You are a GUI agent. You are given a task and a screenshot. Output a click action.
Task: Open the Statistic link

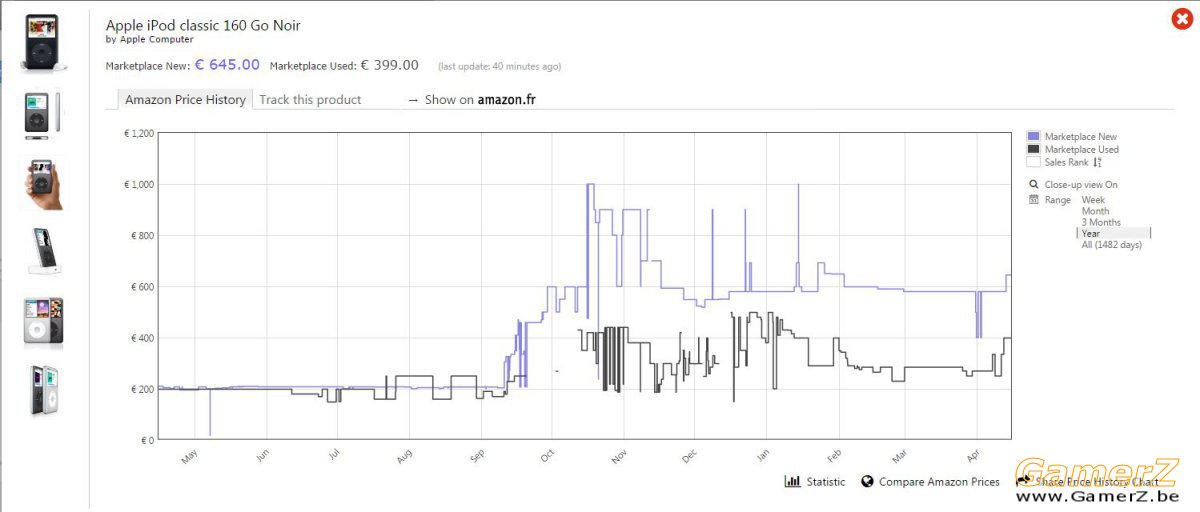(825, 482)
